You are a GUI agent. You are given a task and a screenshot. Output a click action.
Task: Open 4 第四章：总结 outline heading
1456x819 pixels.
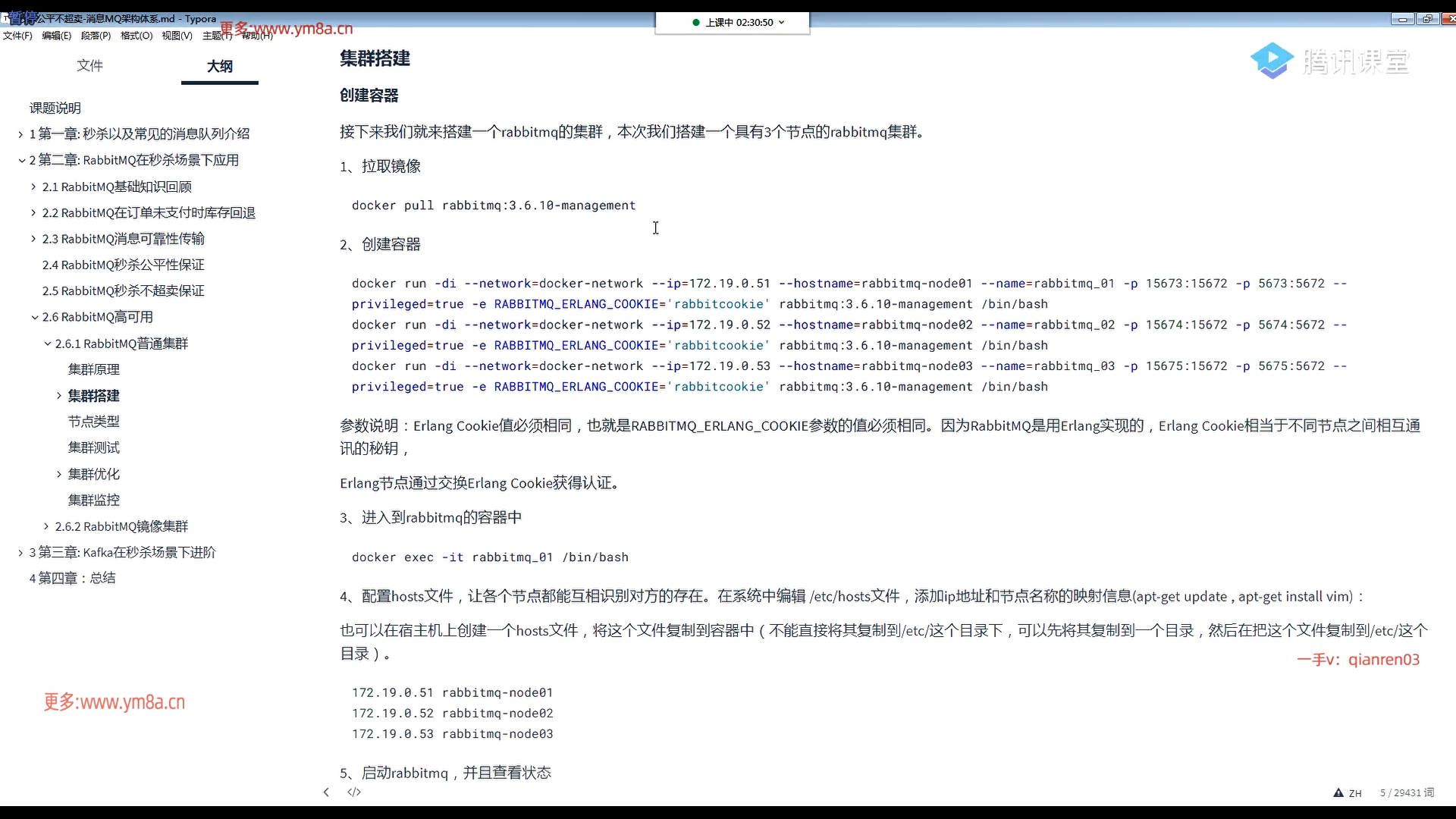73,579
